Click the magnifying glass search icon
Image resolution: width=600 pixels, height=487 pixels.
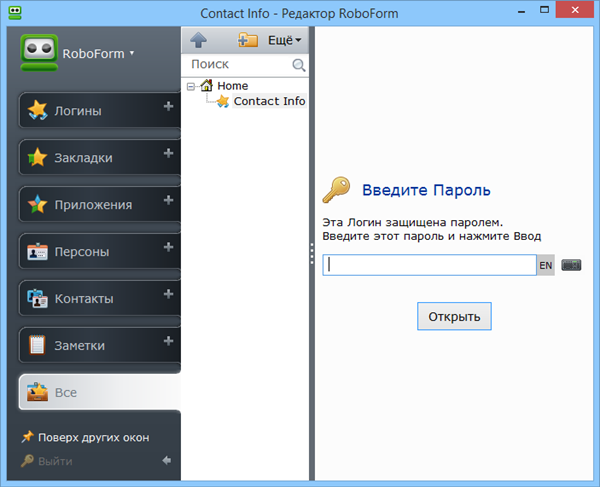click(x=298, y=65)
